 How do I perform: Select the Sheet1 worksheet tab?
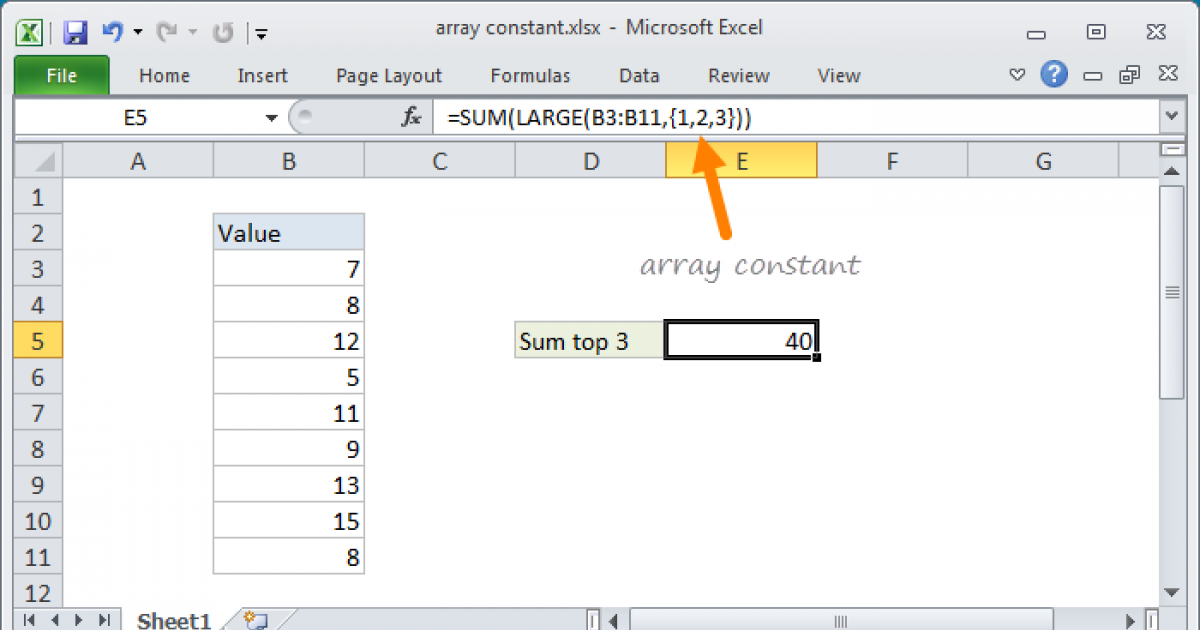174,620
